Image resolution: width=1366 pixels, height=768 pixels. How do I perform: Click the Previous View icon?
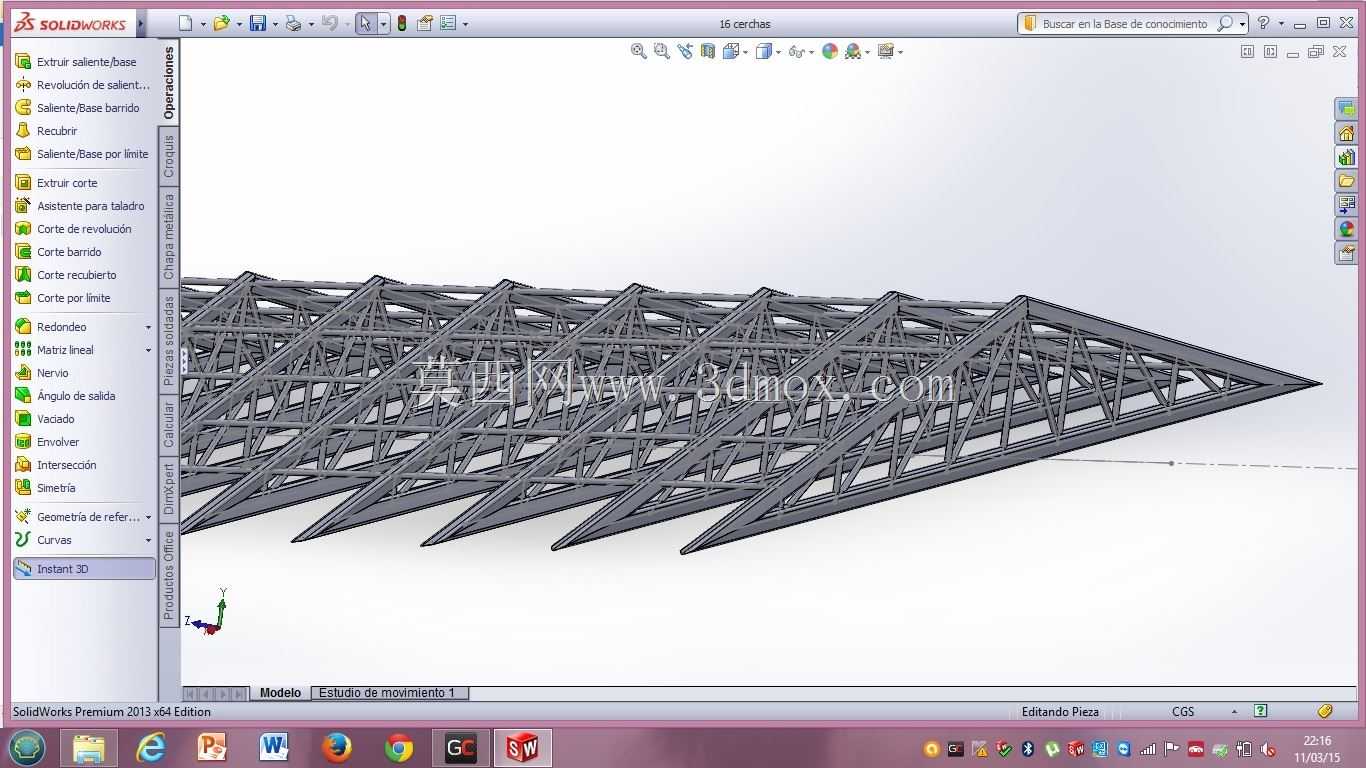685,51
